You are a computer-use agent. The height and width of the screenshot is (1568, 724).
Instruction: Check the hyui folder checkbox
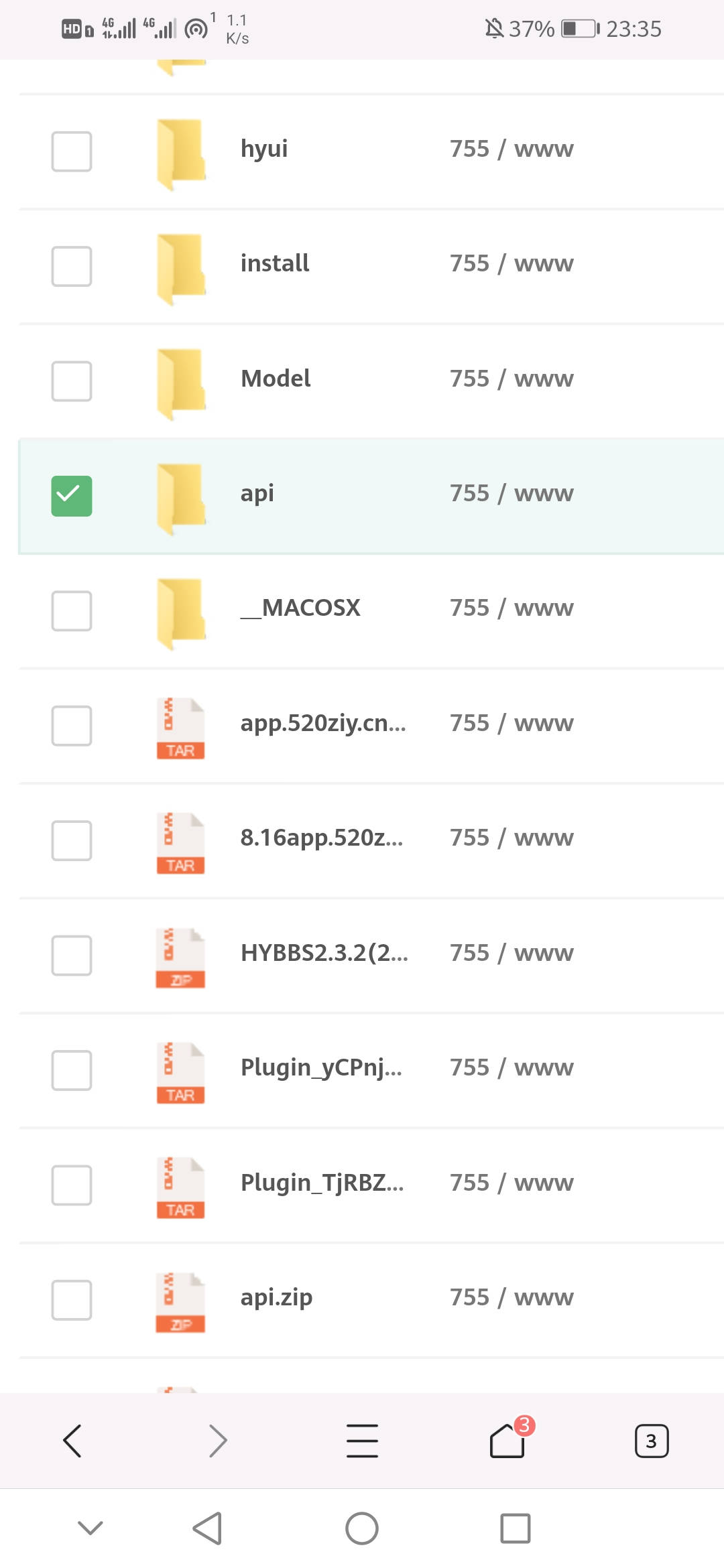72,151
